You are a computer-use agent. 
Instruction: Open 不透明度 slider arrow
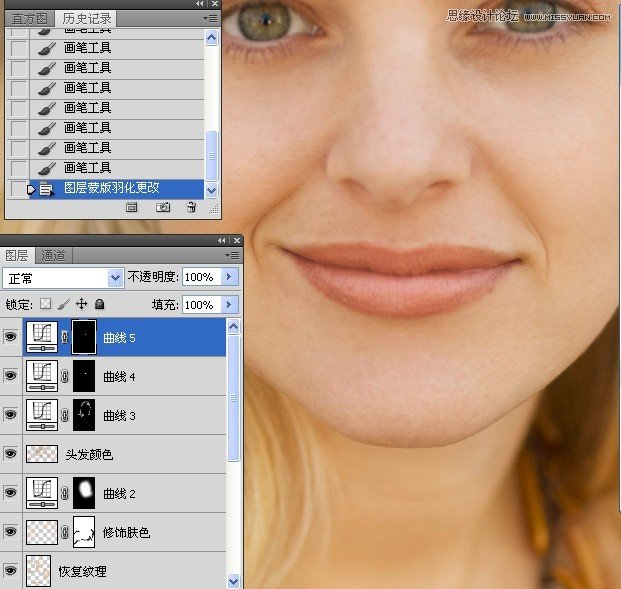[229, 277]
